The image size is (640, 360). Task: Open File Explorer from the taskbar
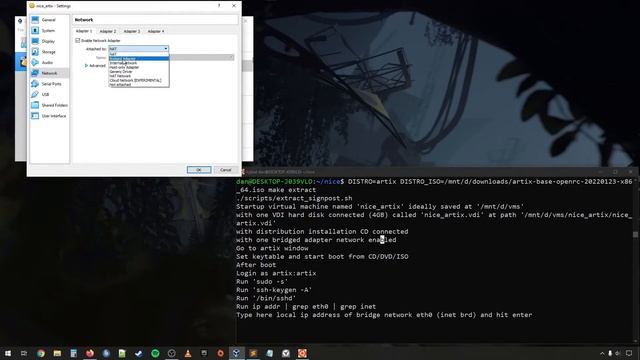tap(57, 353)
